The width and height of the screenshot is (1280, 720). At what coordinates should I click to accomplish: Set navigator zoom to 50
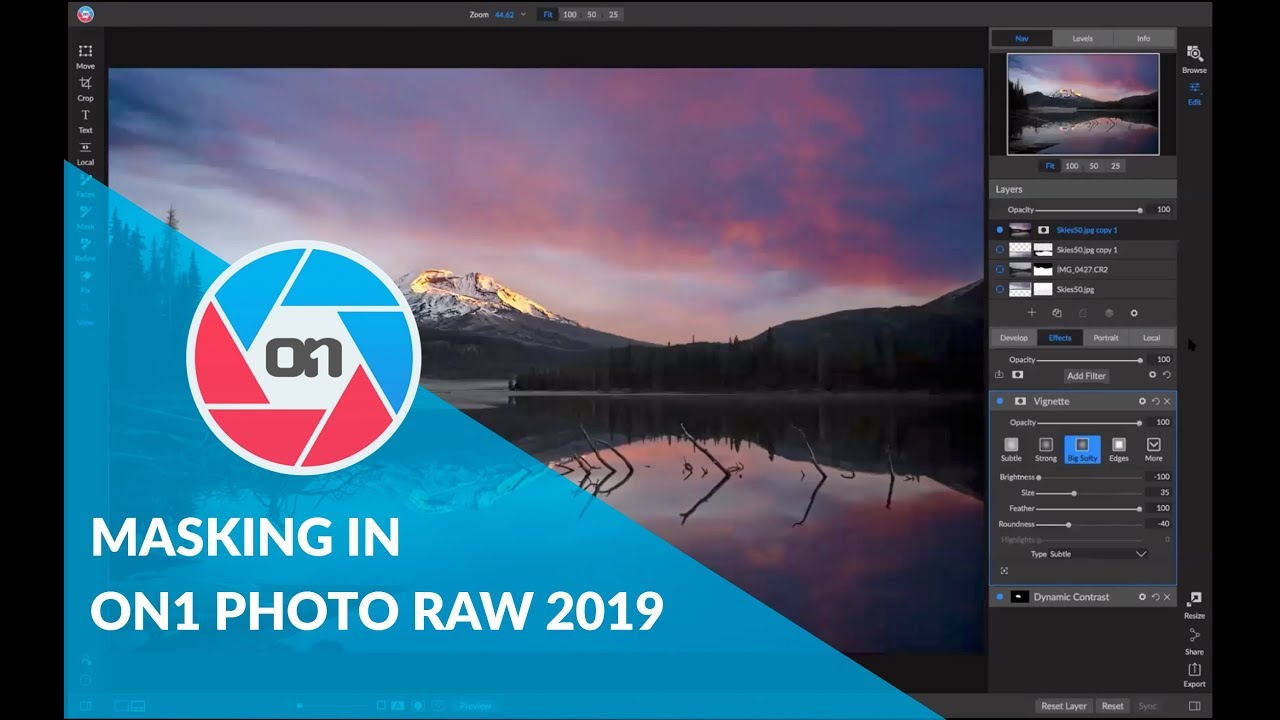point(1094,166)
